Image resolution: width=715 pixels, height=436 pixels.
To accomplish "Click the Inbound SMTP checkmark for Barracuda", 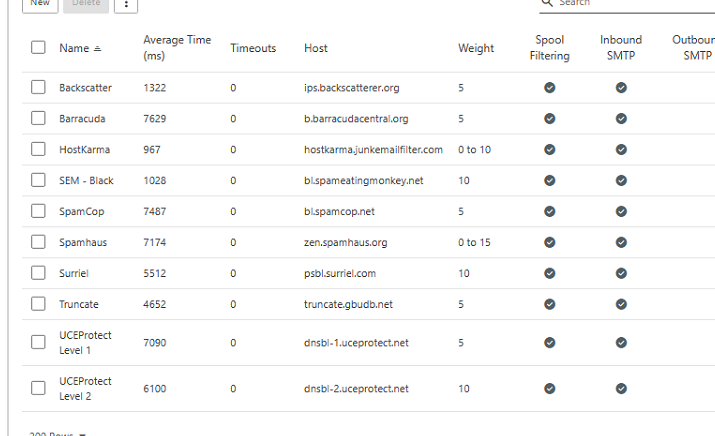I will click(621, 119).
